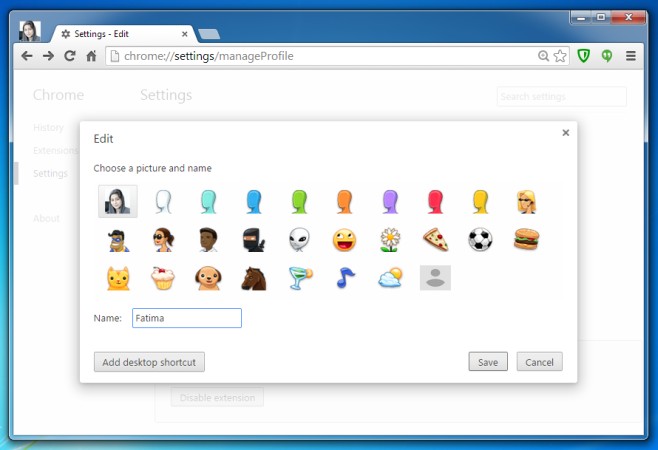Bookmark this page with the star

coord(560,56)
